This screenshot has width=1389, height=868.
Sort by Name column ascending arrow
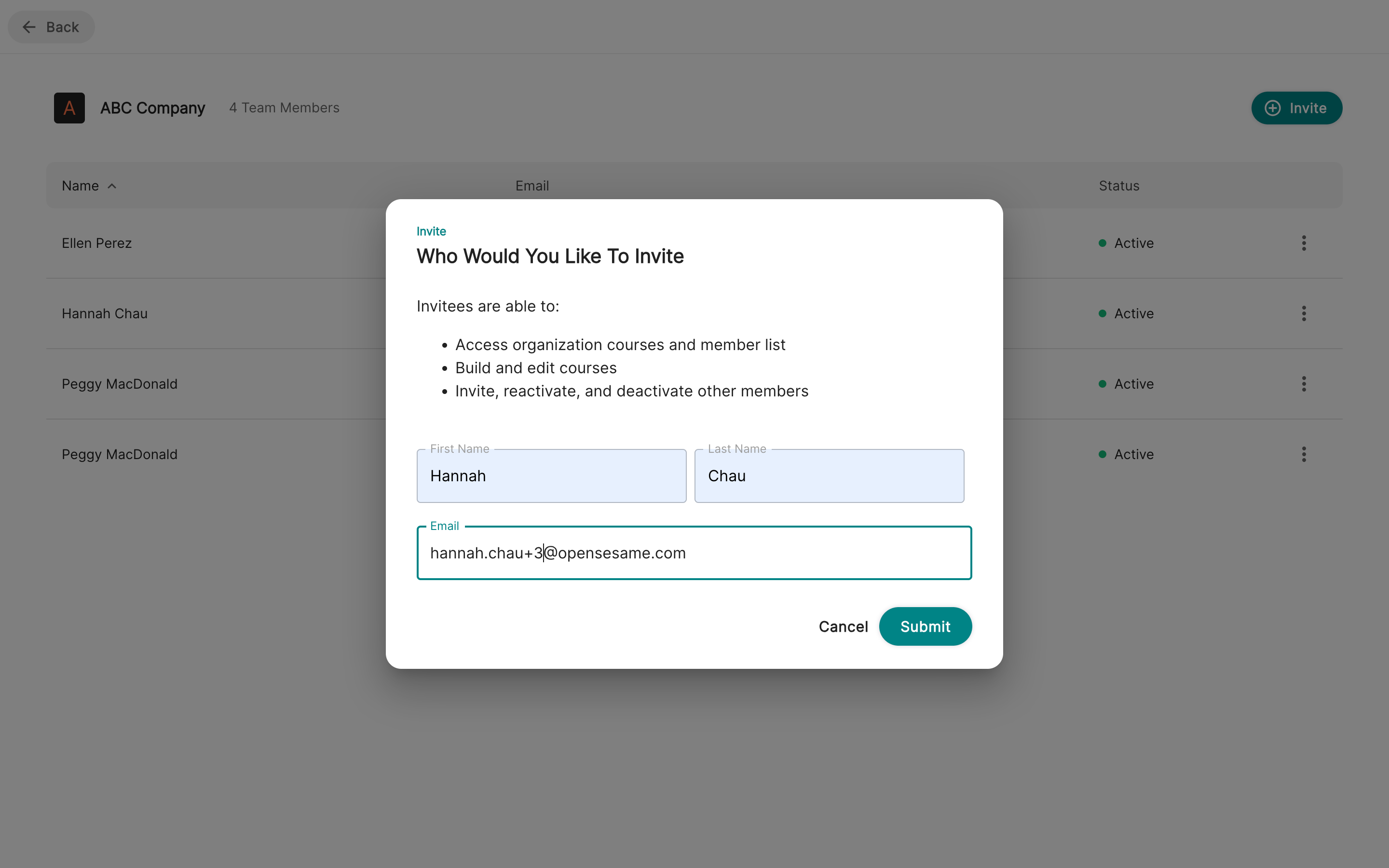[112, 186]
